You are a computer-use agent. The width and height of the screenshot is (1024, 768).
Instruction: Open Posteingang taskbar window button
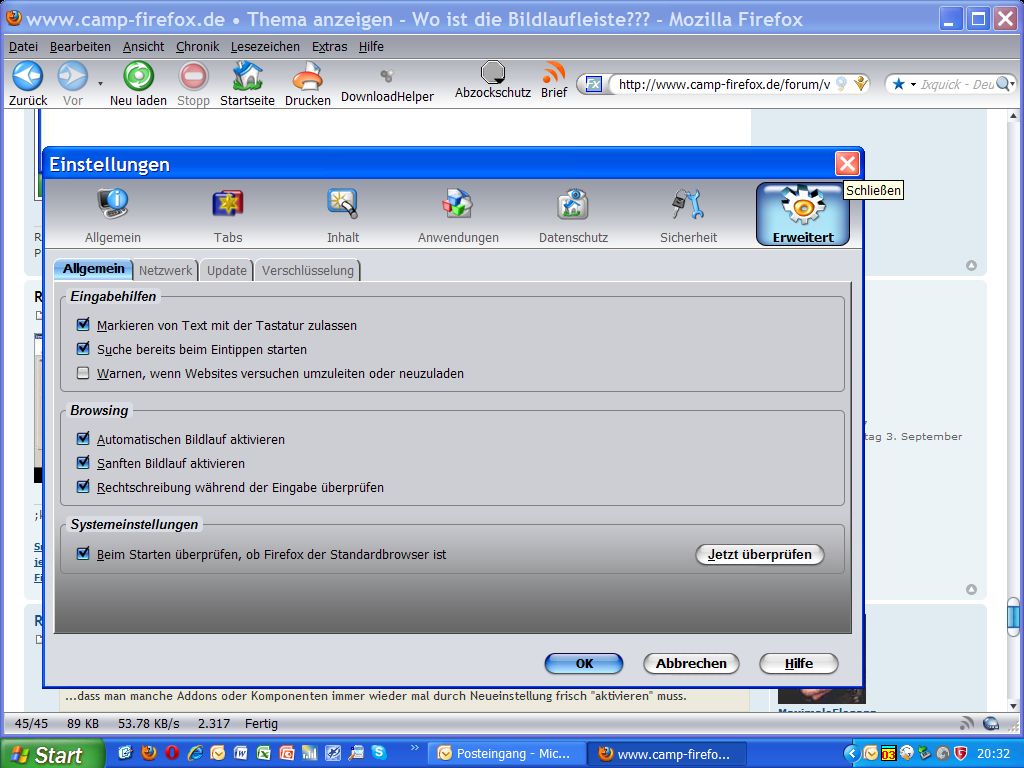pyautogui.click(x=505, y=754)
